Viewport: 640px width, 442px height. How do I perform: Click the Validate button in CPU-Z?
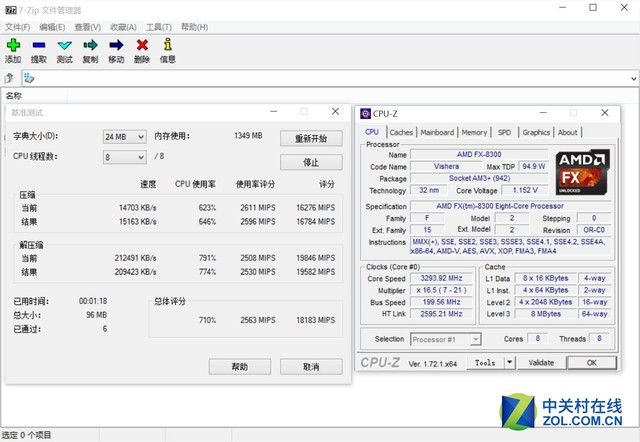541,363
